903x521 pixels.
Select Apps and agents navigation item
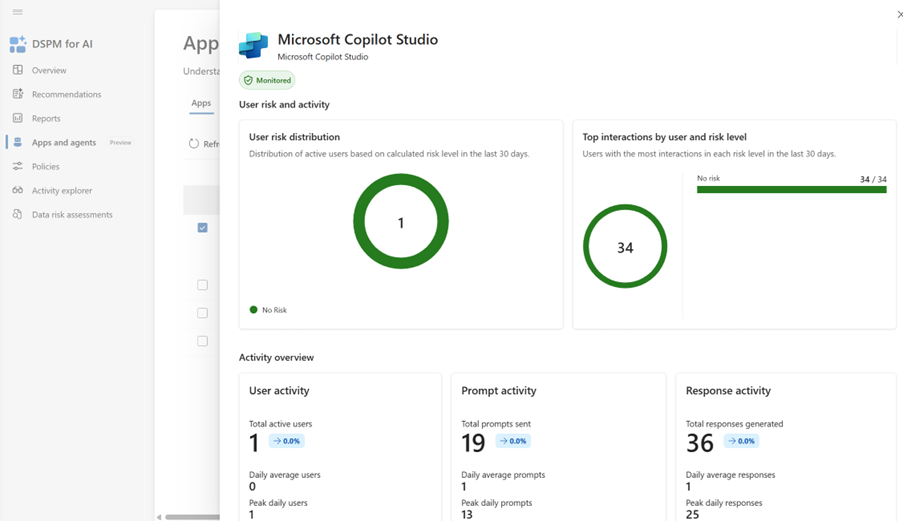[64, 142]
